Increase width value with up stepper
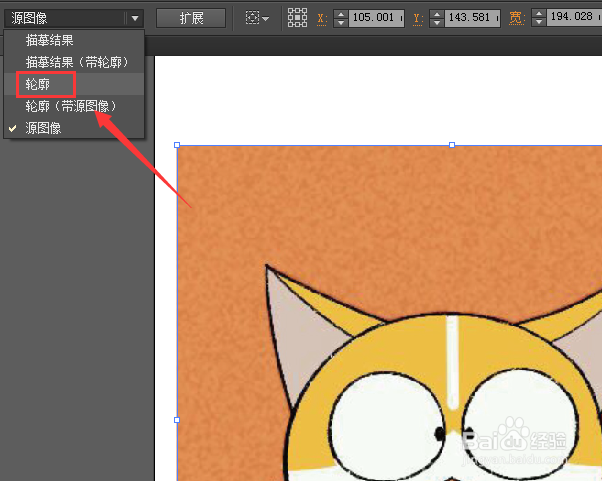Screen dimensions: 602x481 tap(539, 14)
